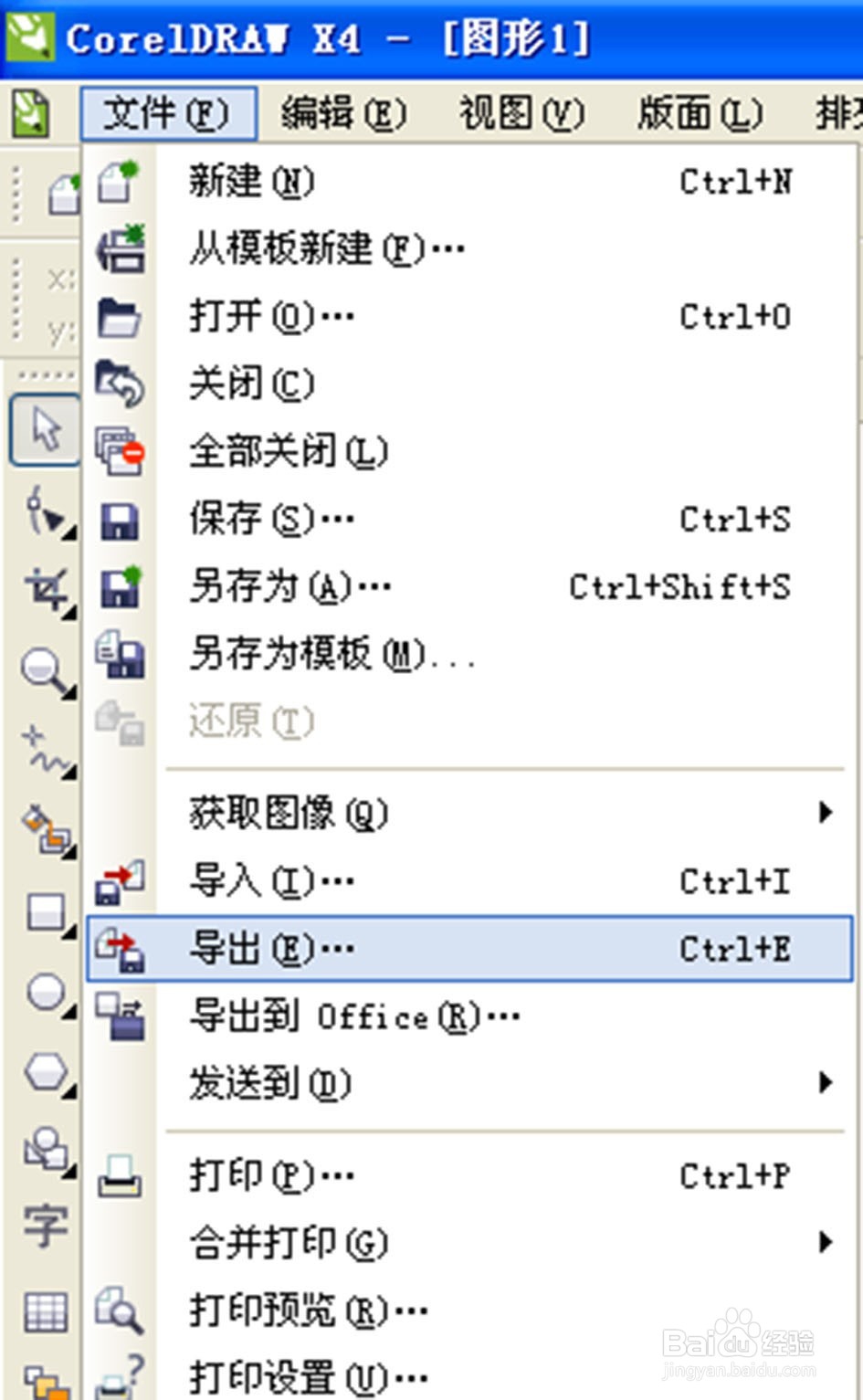Click the CorelDRAW title bar icon
863x1400 pixels.
click(30, 37)
